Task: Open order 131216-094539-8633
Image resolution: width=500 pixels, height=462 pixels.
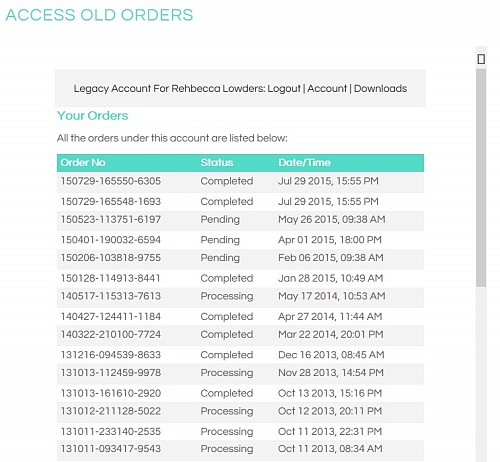Action: 111,355
